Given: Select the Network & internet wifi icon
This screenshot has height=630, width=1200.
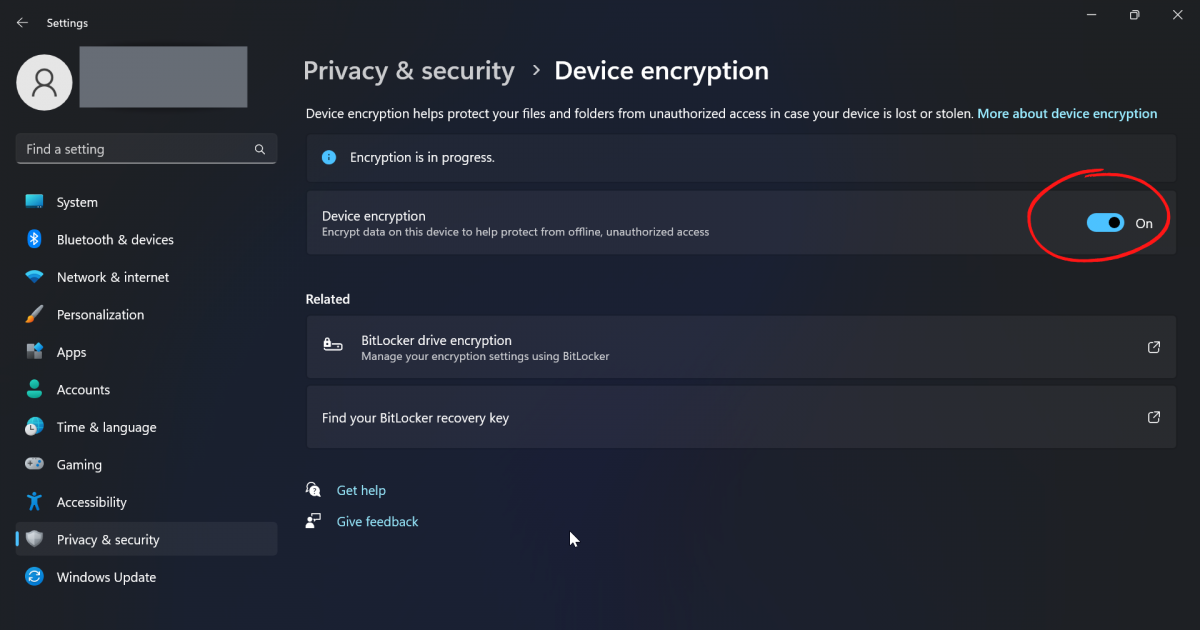Looking at the screenshot, I should click(x=35, y=277).
